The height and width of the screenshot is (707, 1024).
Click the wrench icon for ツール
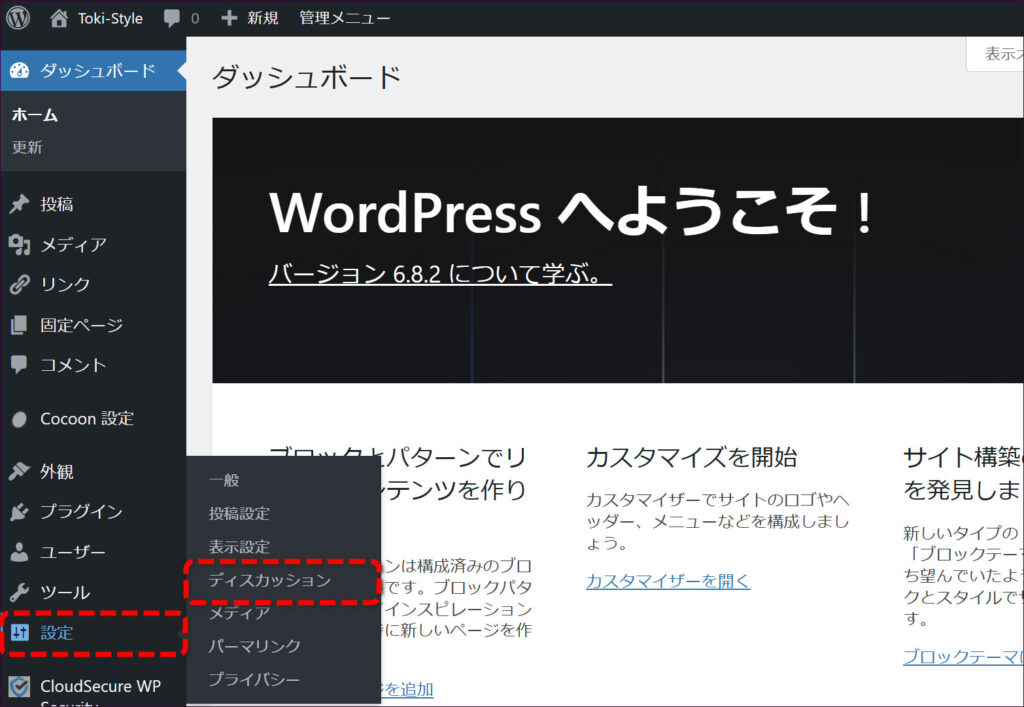19,592
